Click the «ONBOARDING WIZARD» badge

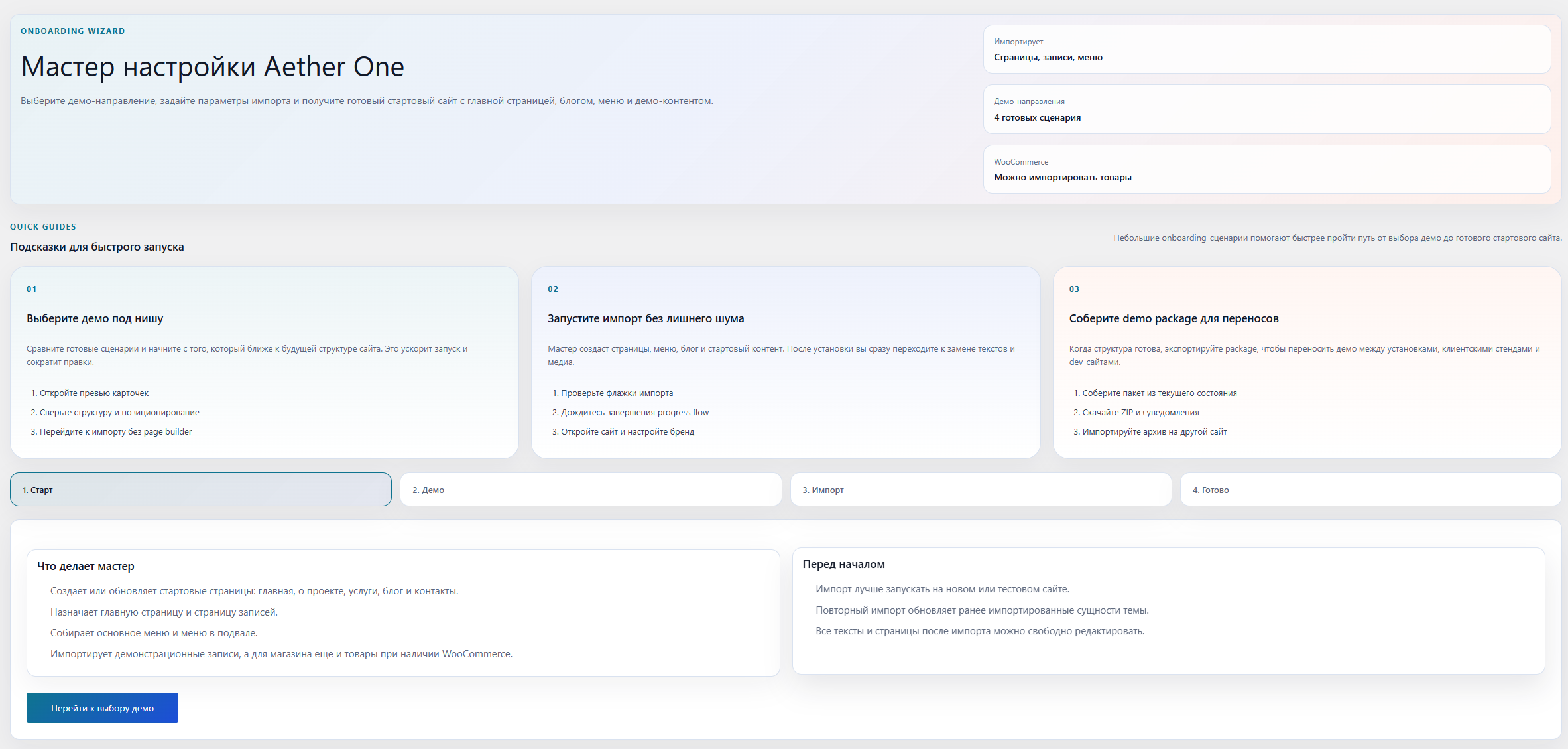coord(73,31)
